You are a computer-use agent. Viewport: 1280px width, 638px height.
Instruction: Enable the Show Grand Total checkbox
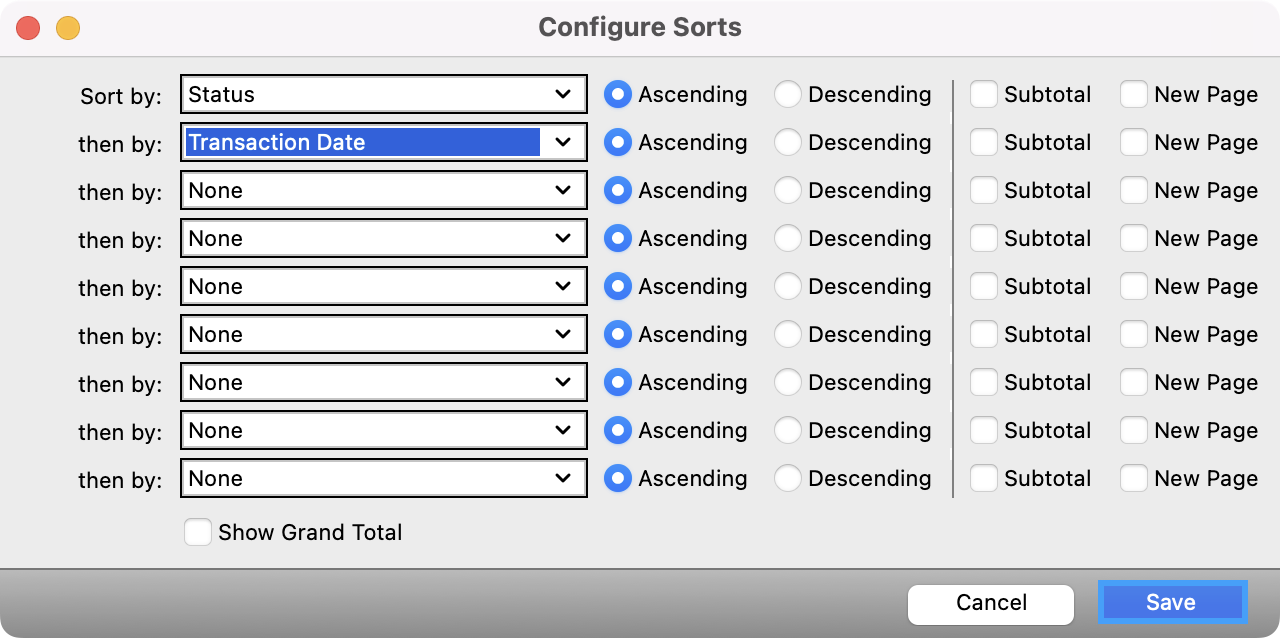click(198, 532)
